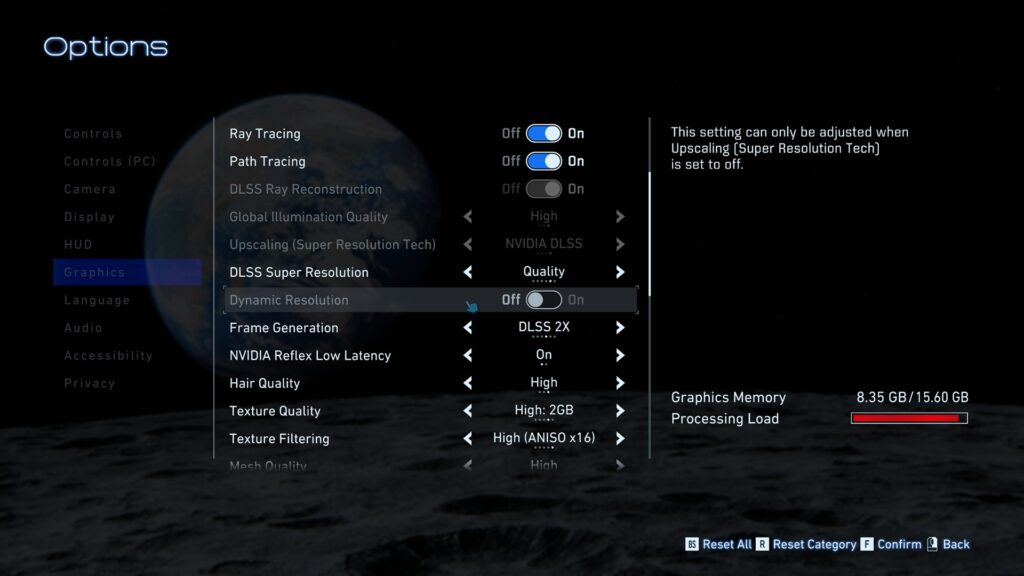Select the Frame Generation DLSS 2X value

544,328
